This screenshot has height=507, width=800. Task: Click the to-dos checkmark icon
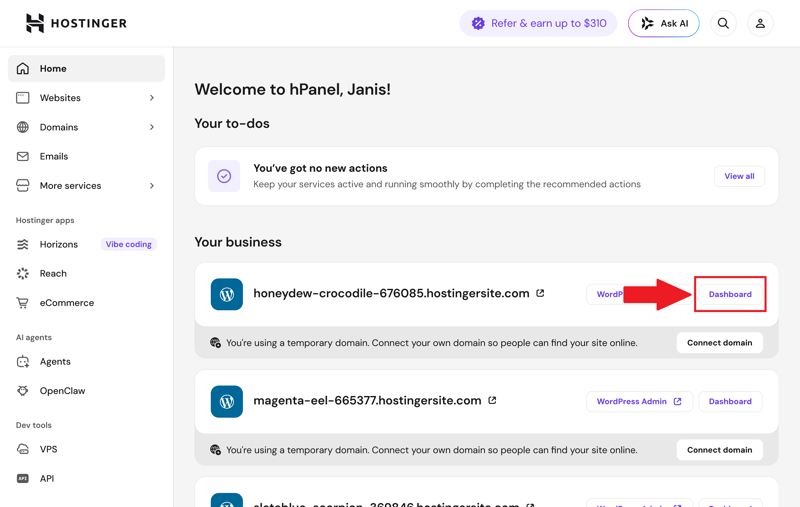point(224,176)
